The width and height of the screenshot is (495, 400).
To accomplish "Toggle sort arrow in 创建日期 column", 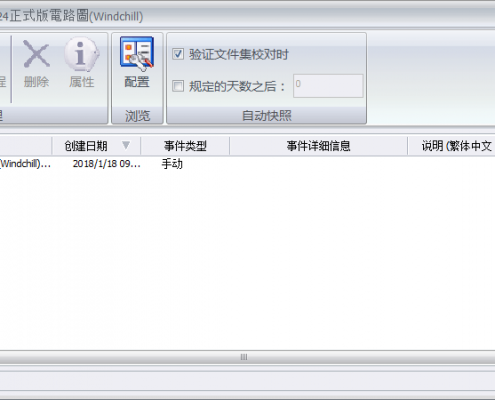I will click(126, 145).
